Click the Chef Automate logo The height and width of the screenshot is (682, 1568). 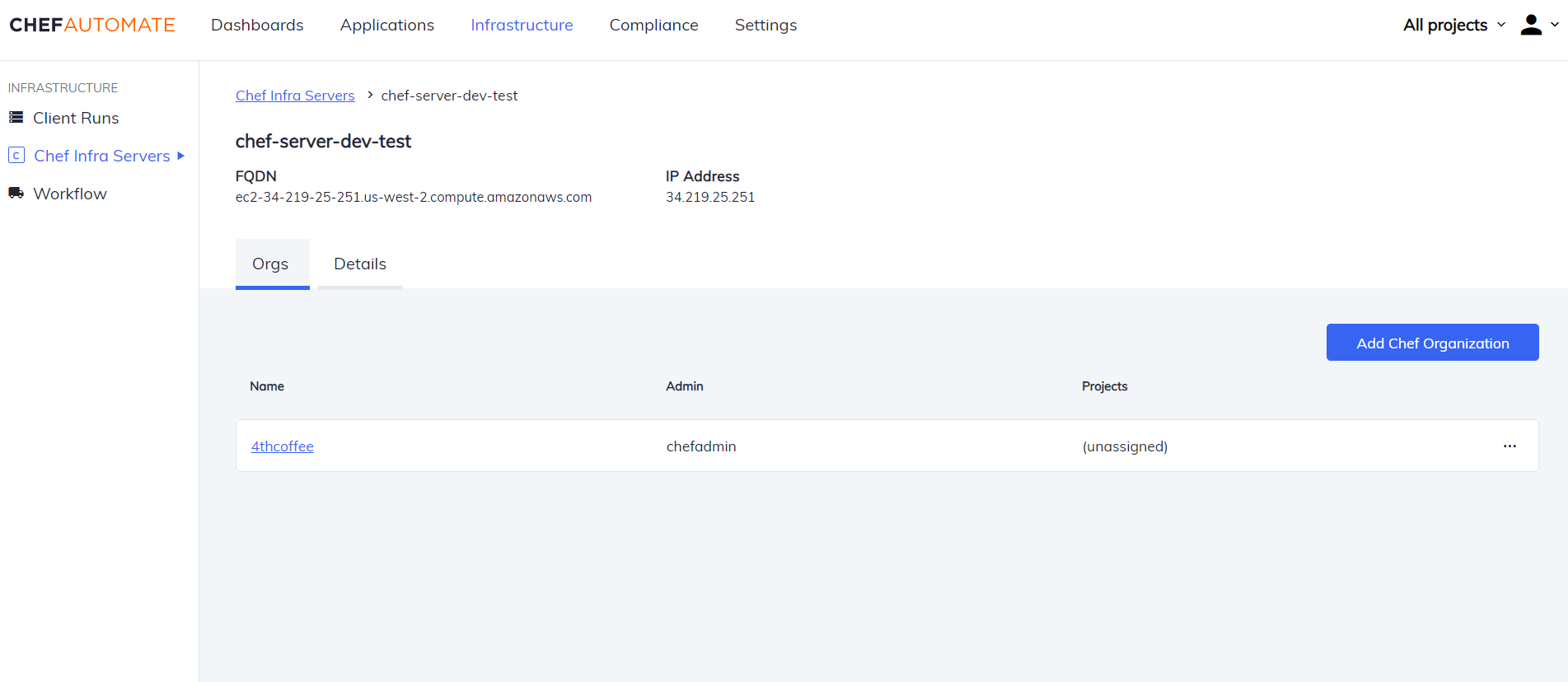[x=92, y=25]
